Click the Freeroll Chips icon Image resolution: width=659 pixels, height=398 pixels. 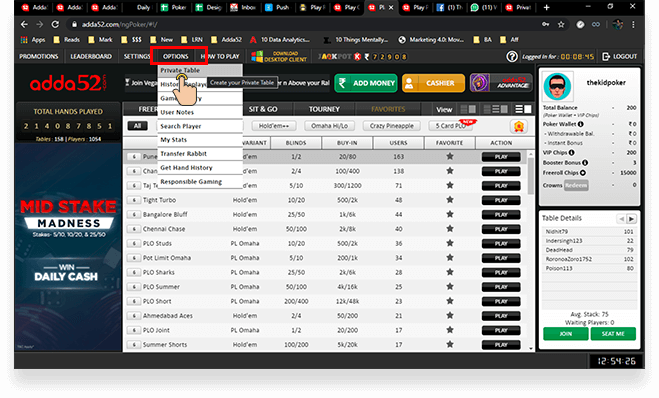click(x=583, y=173)
